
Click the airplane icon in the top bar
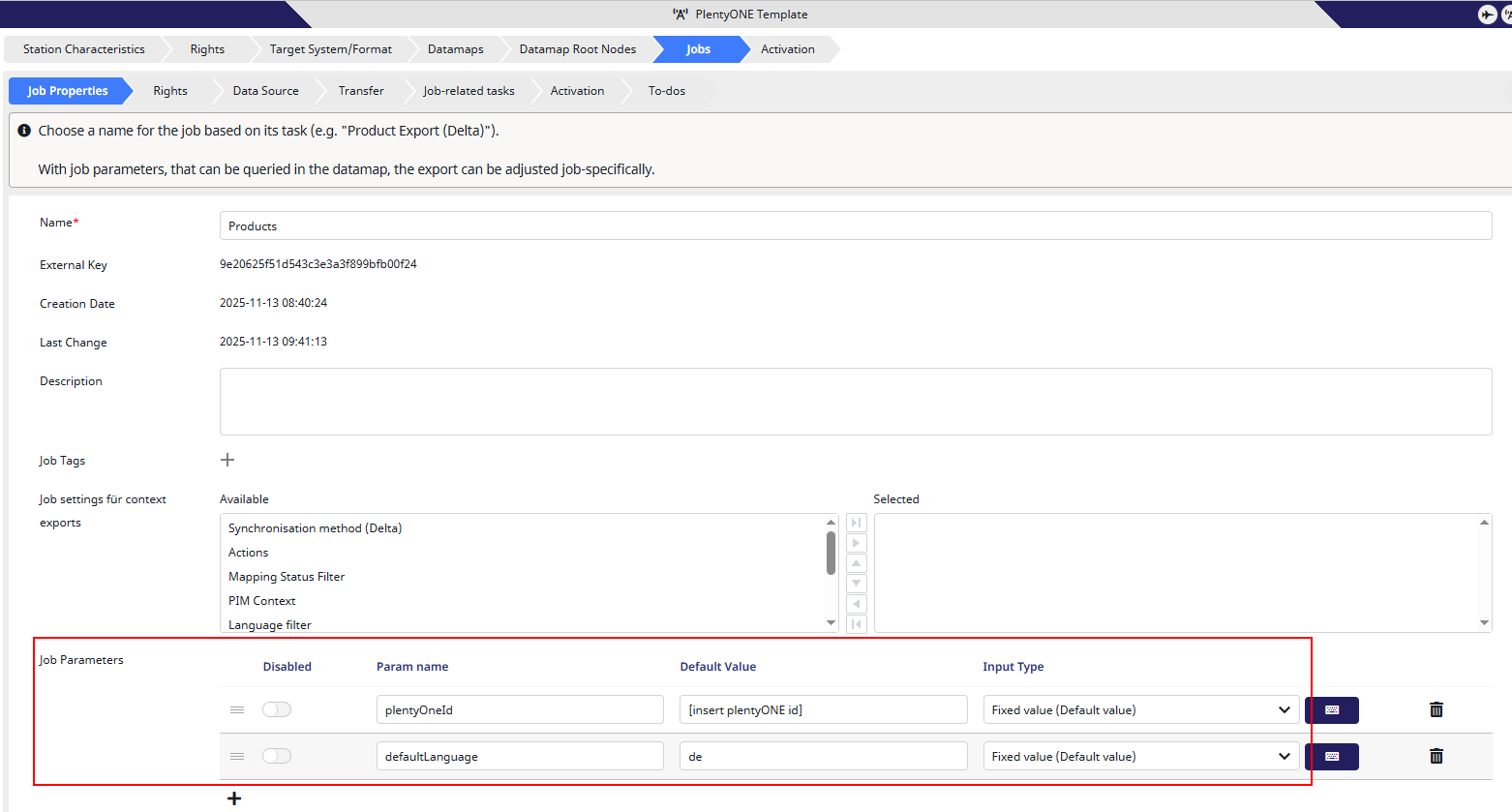(1488, 14)
